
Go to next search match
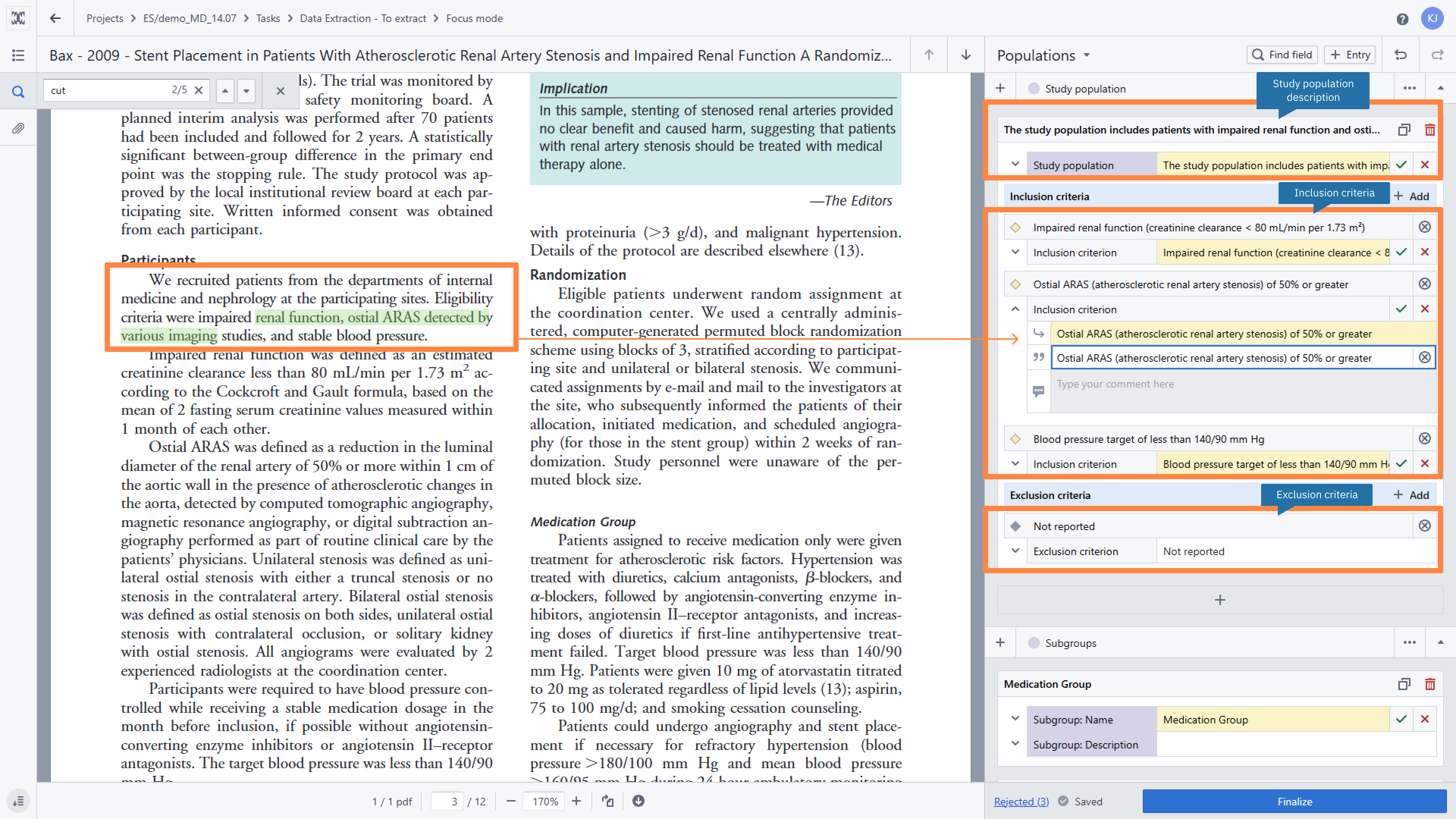[246, 91]
